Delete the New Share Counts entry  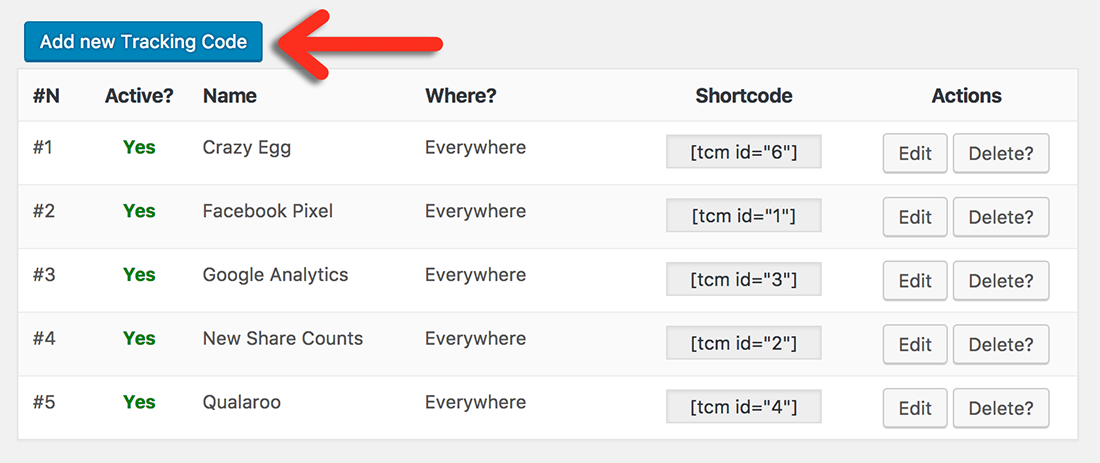pos(1000,345)
